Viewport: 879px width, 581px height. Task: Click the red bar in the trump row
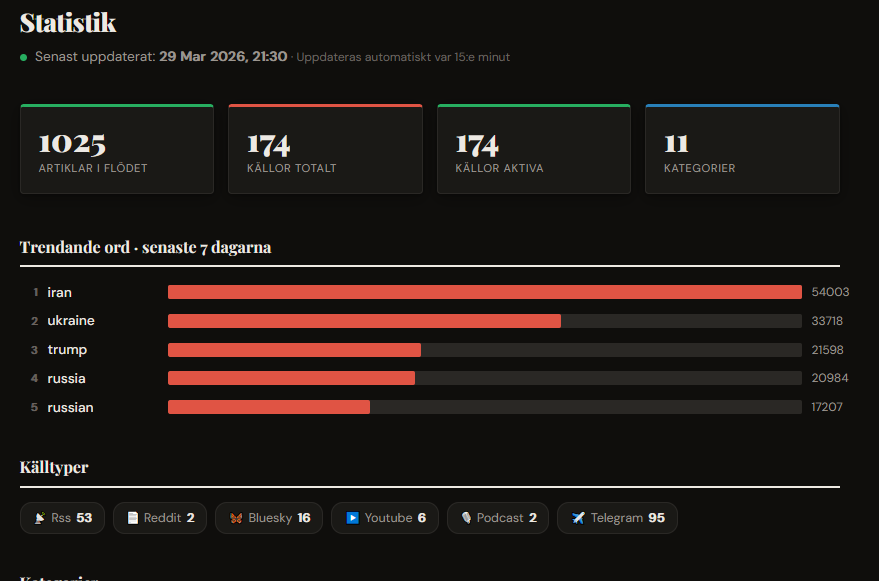(294, 350)
